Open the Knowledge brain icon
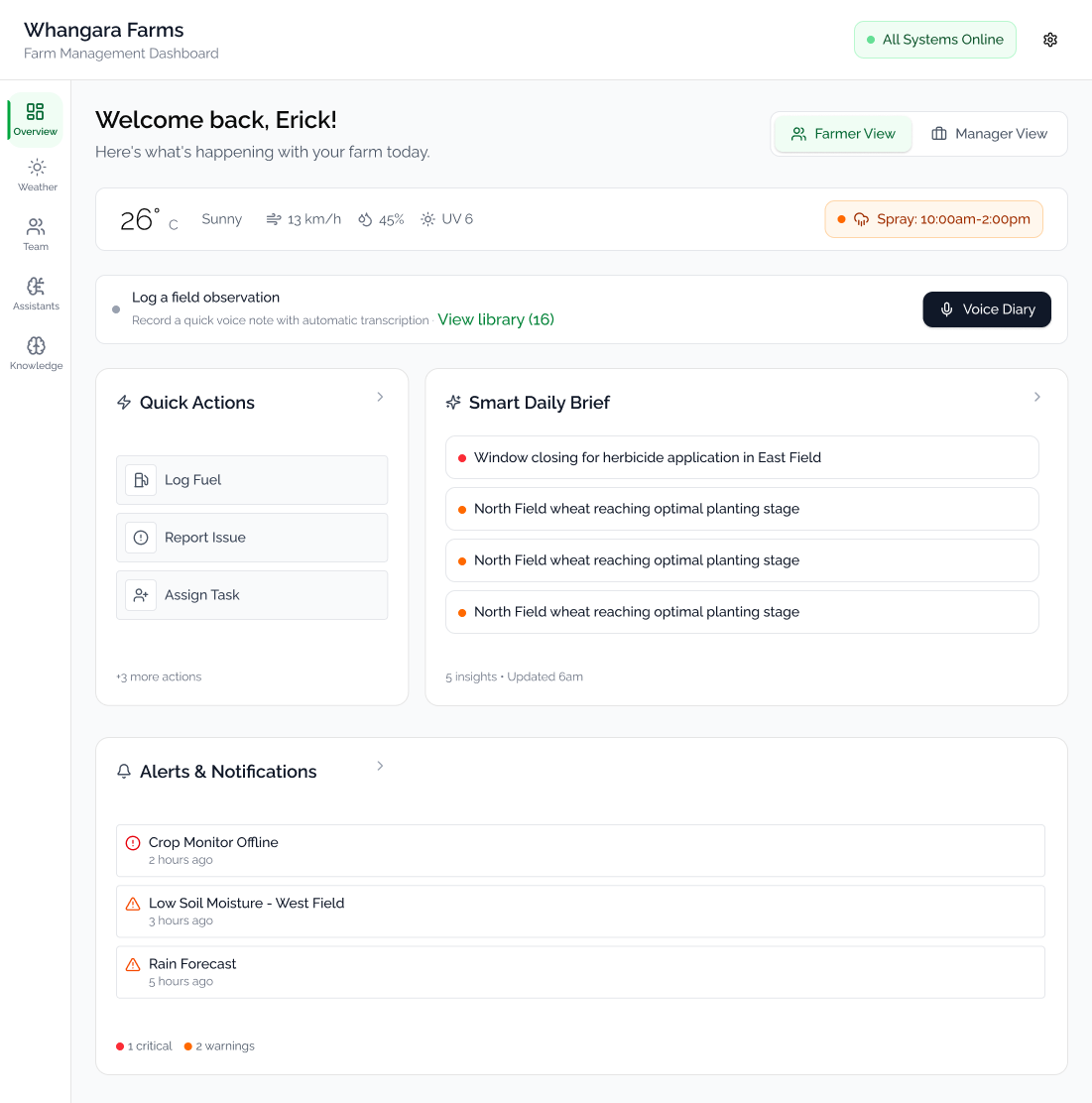The height and width of the screenshot is (1103, 1092). pyautogui.click(x=36, y=346)
